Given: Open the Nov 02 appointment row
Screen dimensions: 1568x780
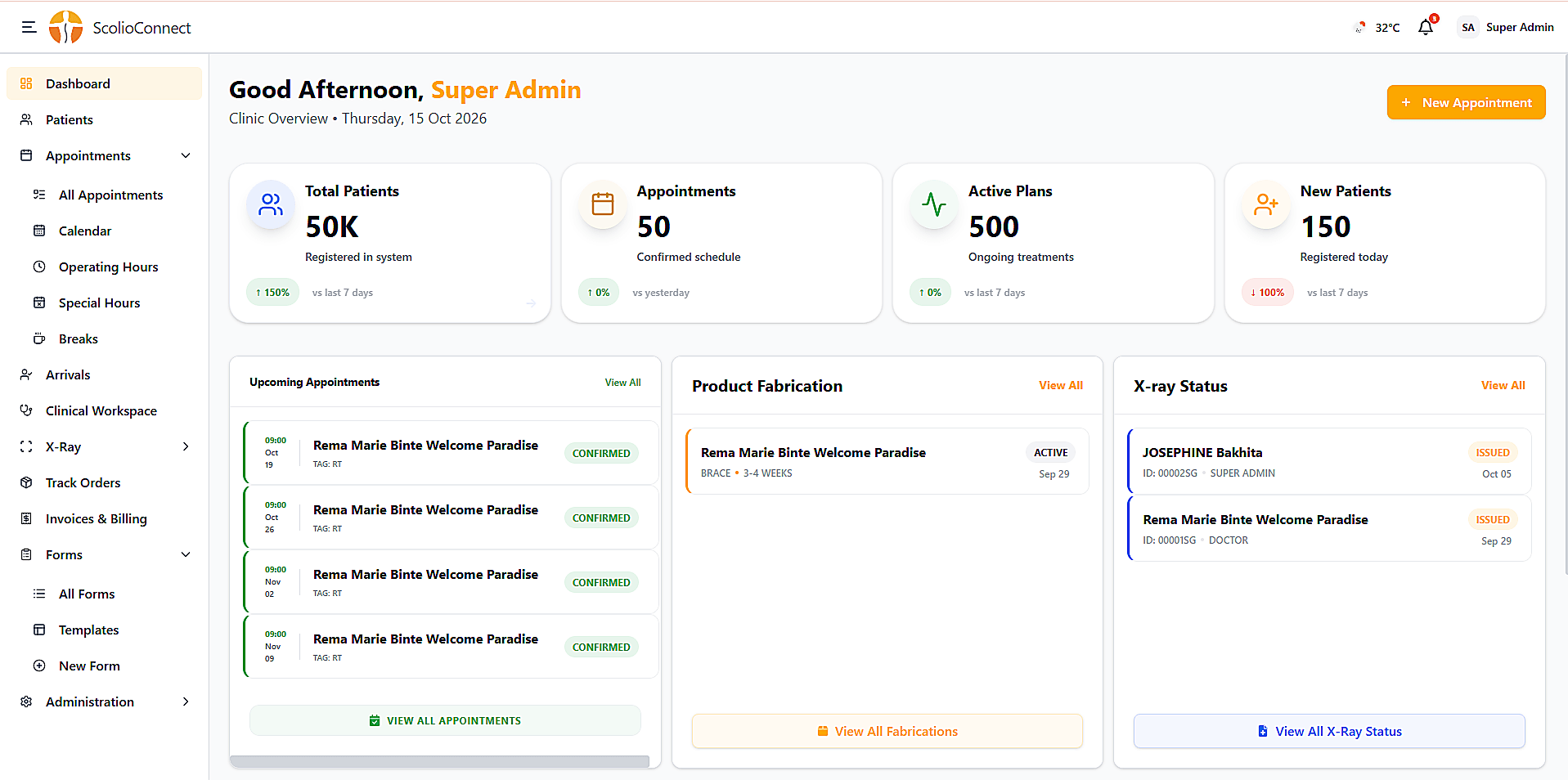Looking at the screenshot, I should pos(451,581).
